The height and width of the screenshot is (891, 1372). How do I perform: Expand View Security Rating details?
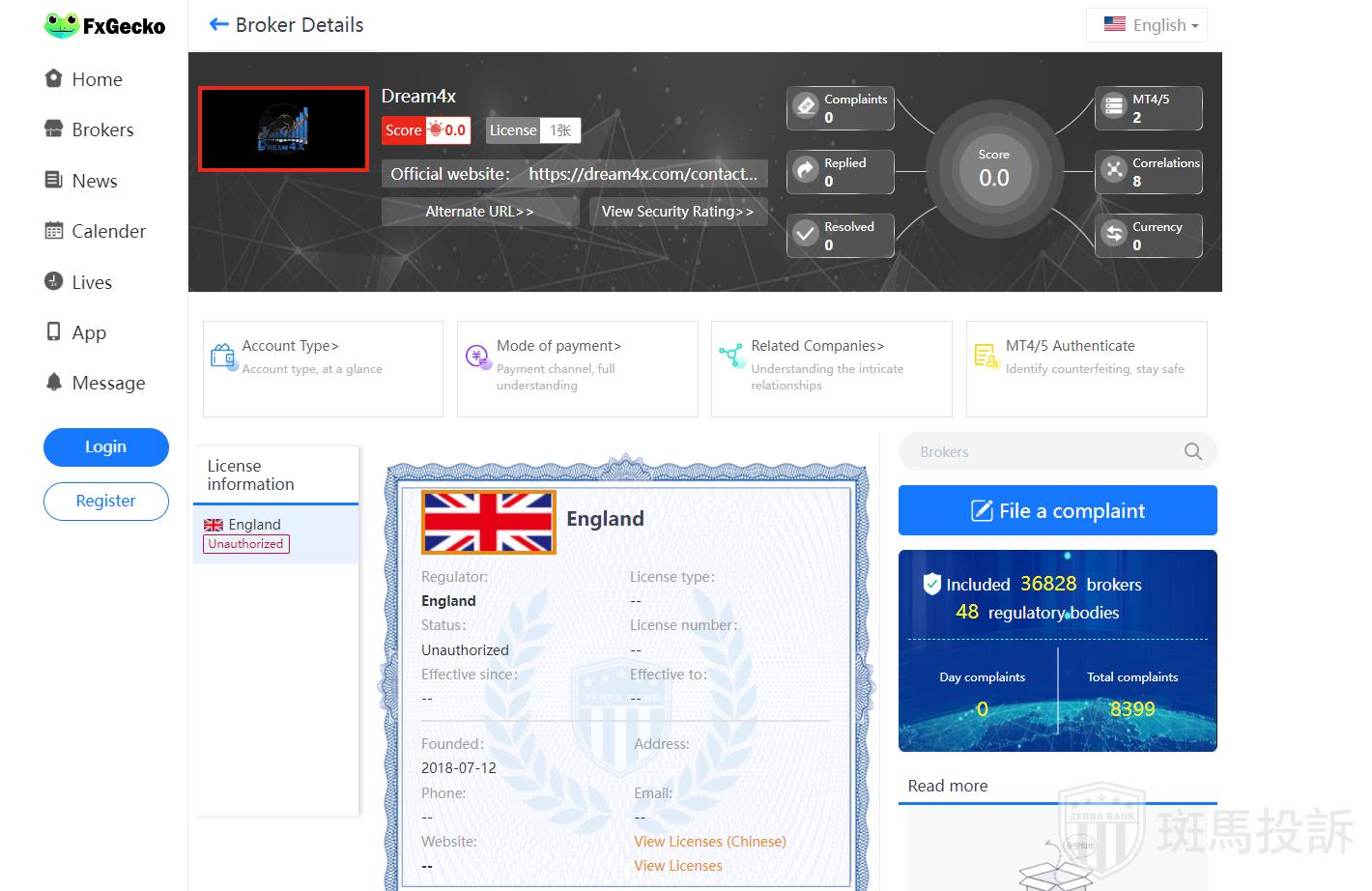pos(676,212)
